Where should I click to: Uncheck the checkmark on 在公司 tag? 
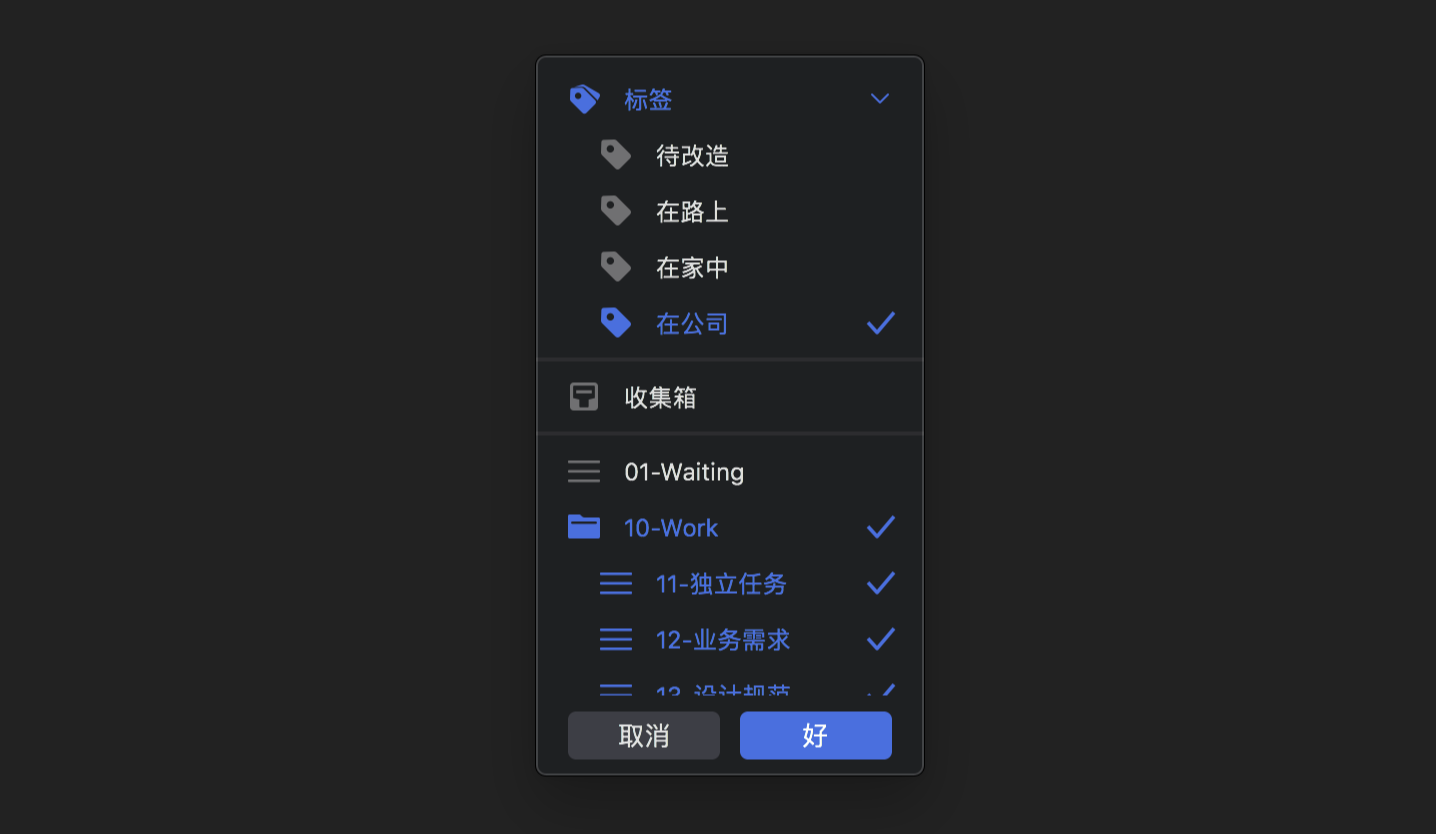881,323
